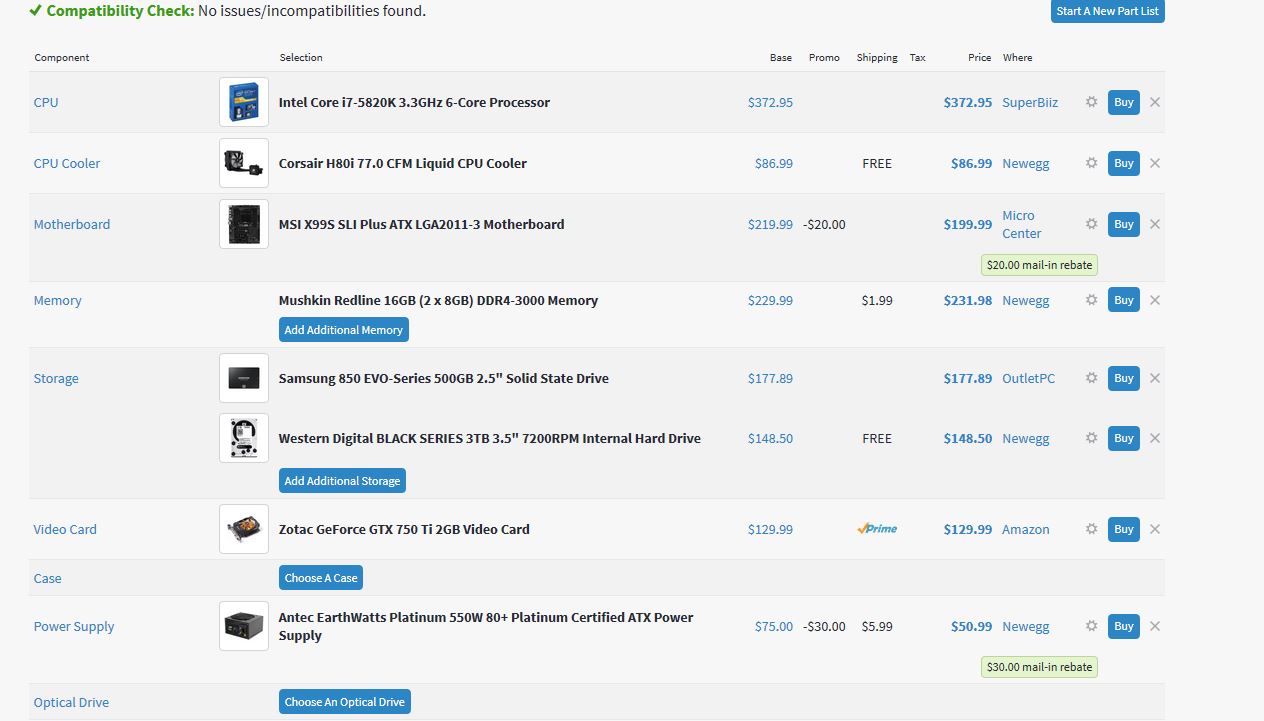Remove the MSI X99S motherboard with X icon
Viewport: 1264px width, 721px height.
[1155, 224]
